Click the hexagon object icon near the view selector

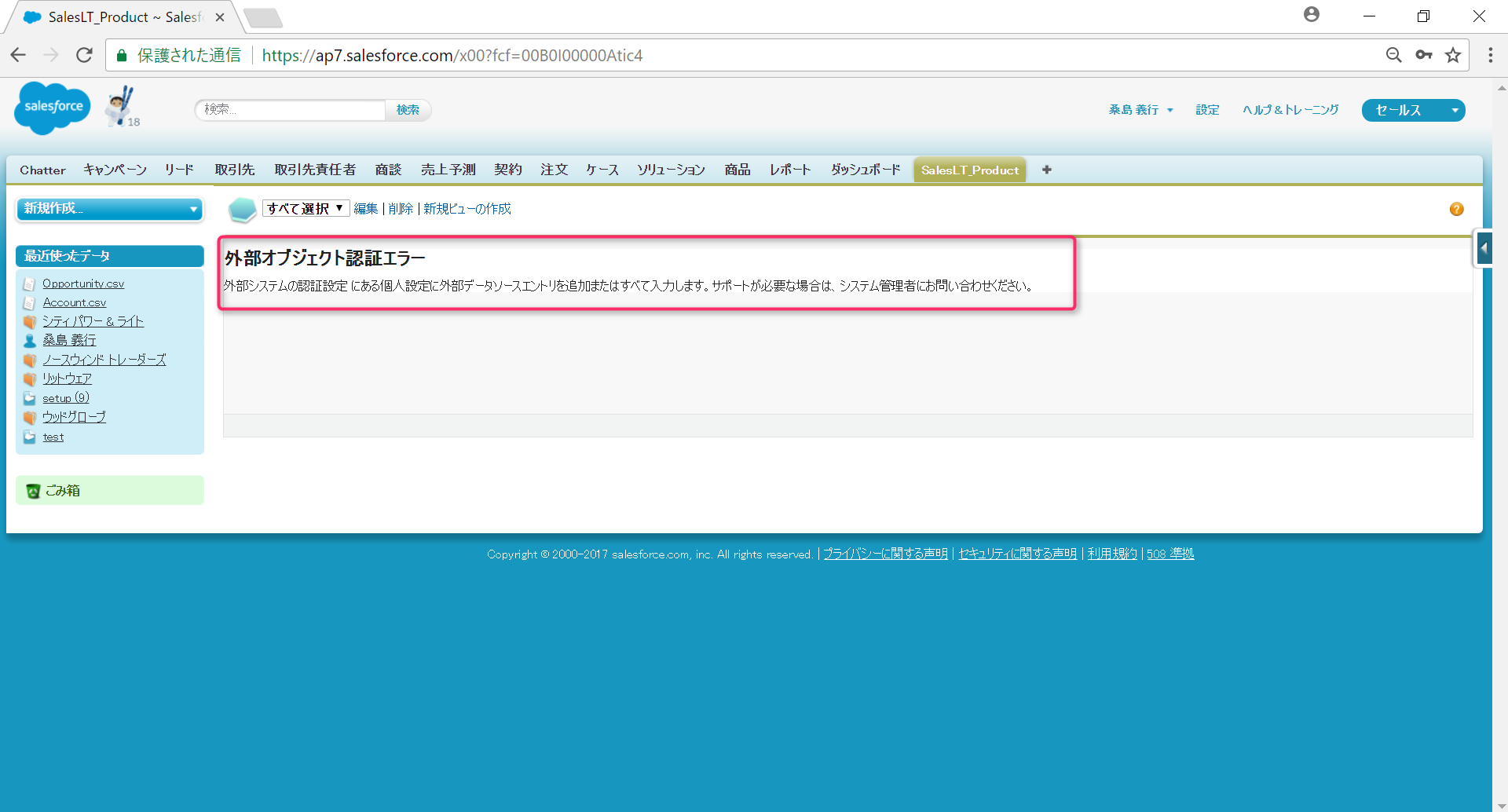242,210
